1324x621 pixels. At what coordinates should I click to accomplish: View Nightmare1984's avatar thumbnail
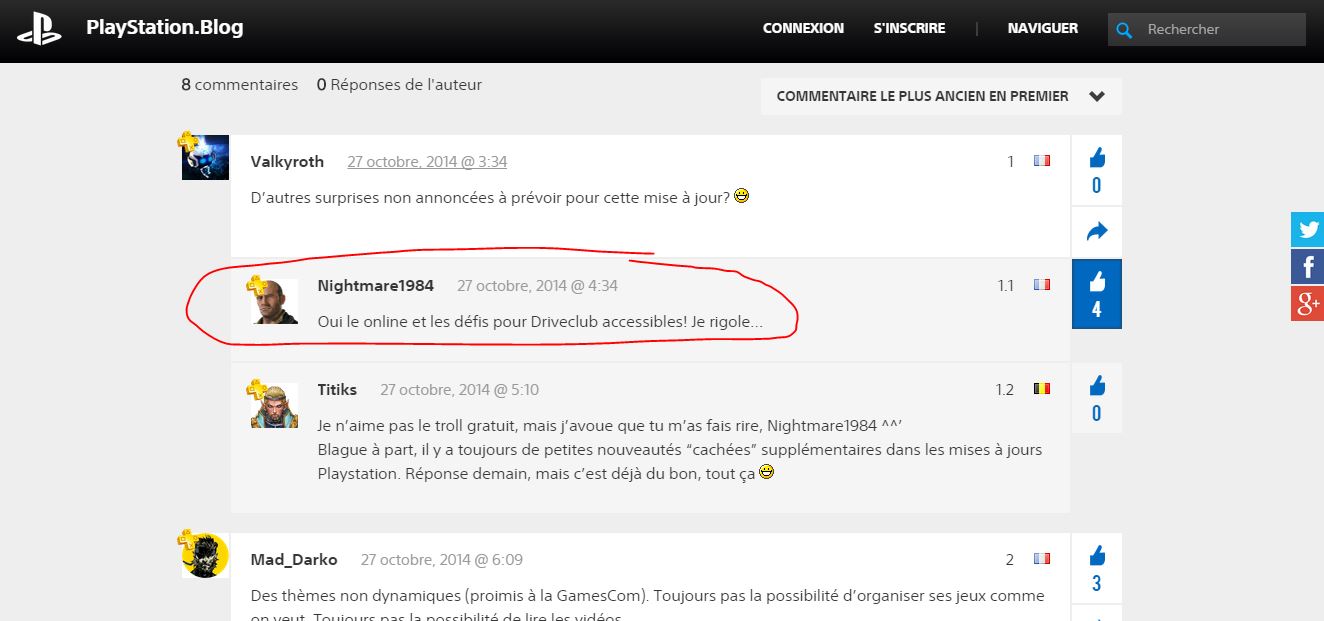(x=274, y=302)
